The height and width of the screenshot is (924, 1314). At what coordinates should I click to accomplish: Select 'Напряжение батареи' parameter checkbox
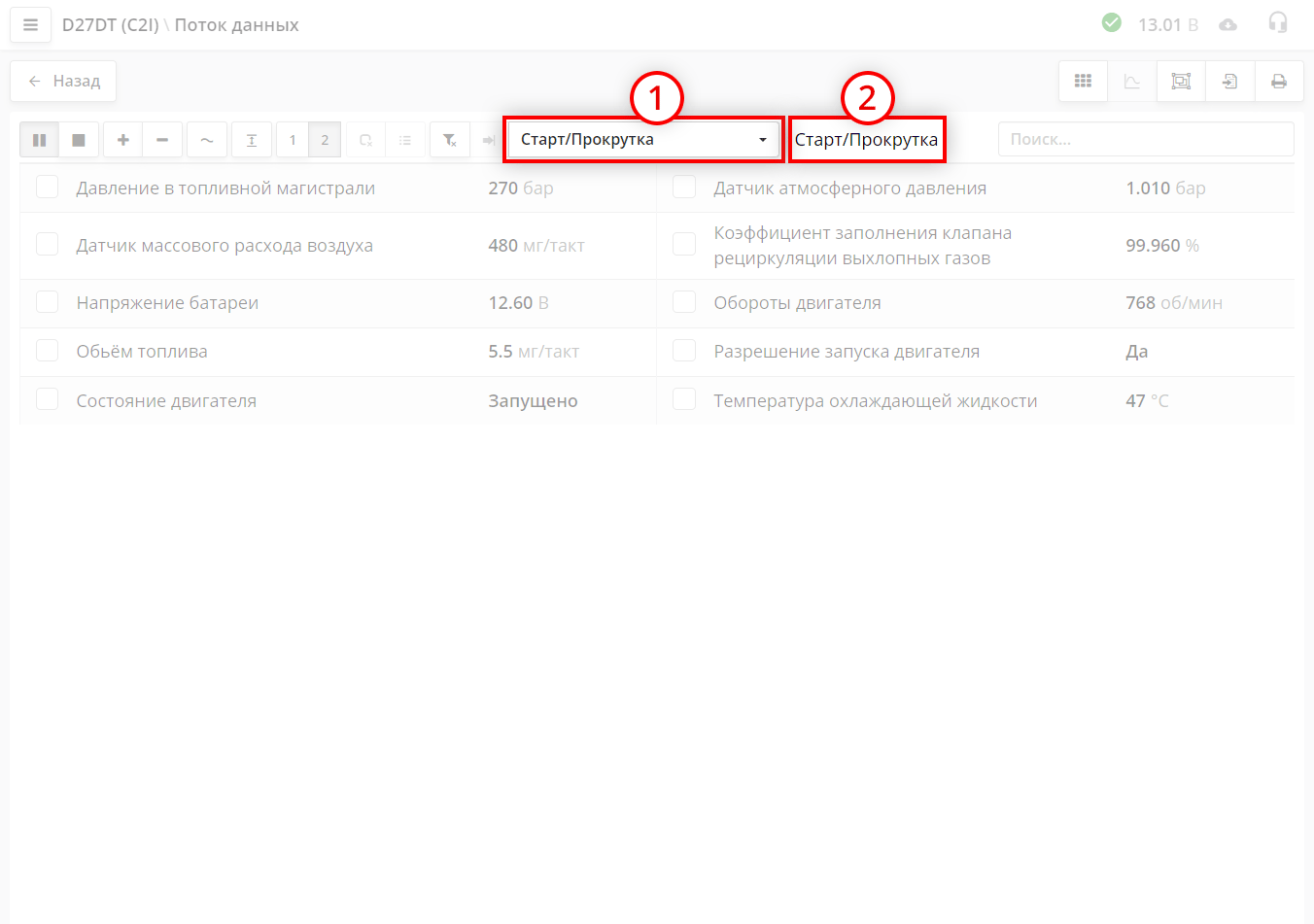[48, 302]
